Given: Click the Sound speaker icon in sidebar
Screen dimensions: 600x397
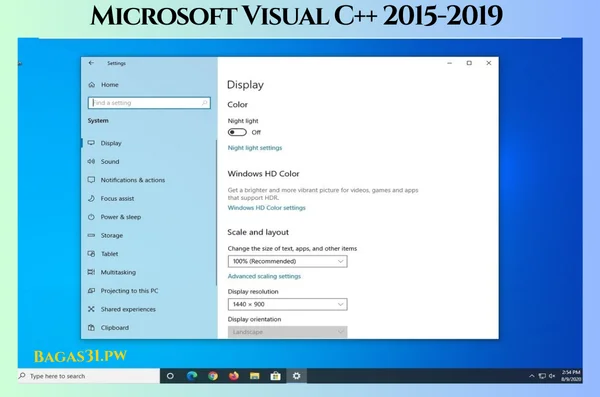Looking at the screenshot, I should pyautogui.click(x=91, y=161).
